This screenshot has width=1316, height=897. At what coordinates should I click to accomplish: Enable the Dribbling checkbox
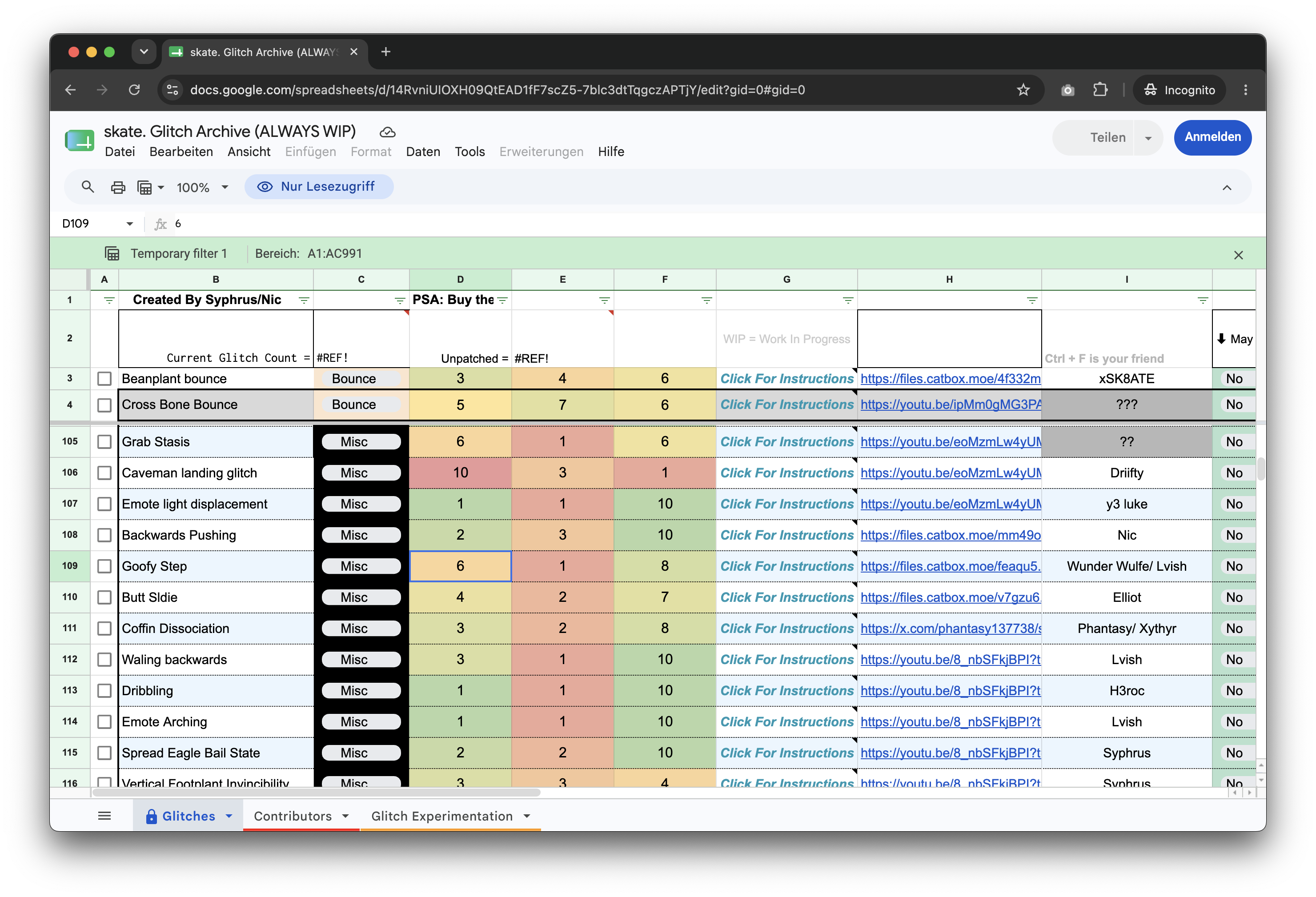point(104,691)
